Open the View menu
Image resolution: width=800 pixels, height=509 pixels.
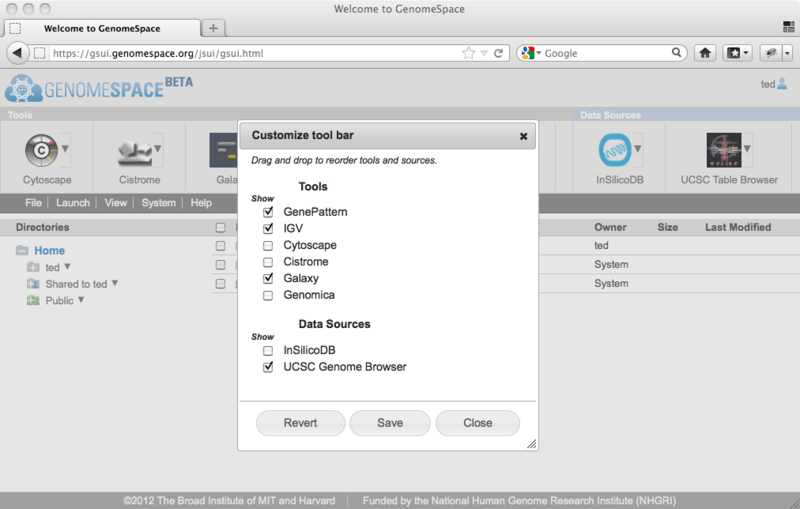(116, 202)
